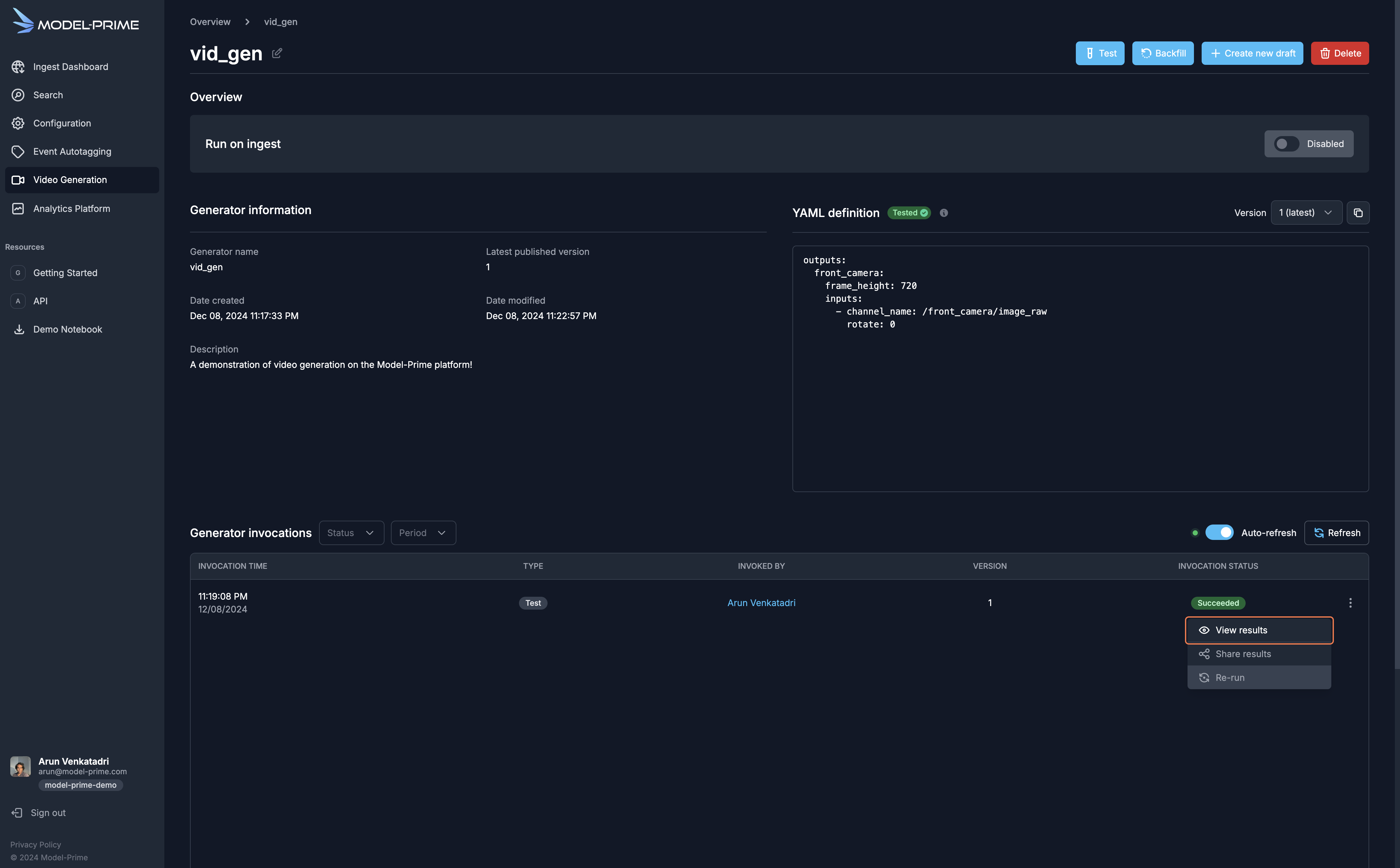Open the Demo Notebook download link
This screenshot has height=868, width=1400.
82,329
